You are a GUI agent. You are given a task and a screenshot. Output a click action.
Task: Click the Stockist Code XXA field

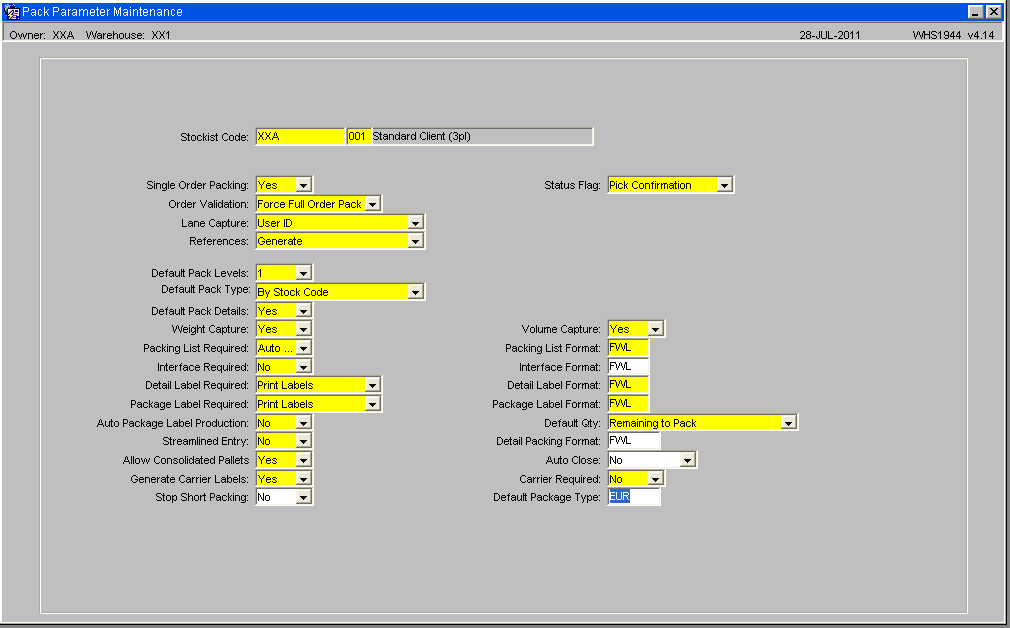pos(300,137)
